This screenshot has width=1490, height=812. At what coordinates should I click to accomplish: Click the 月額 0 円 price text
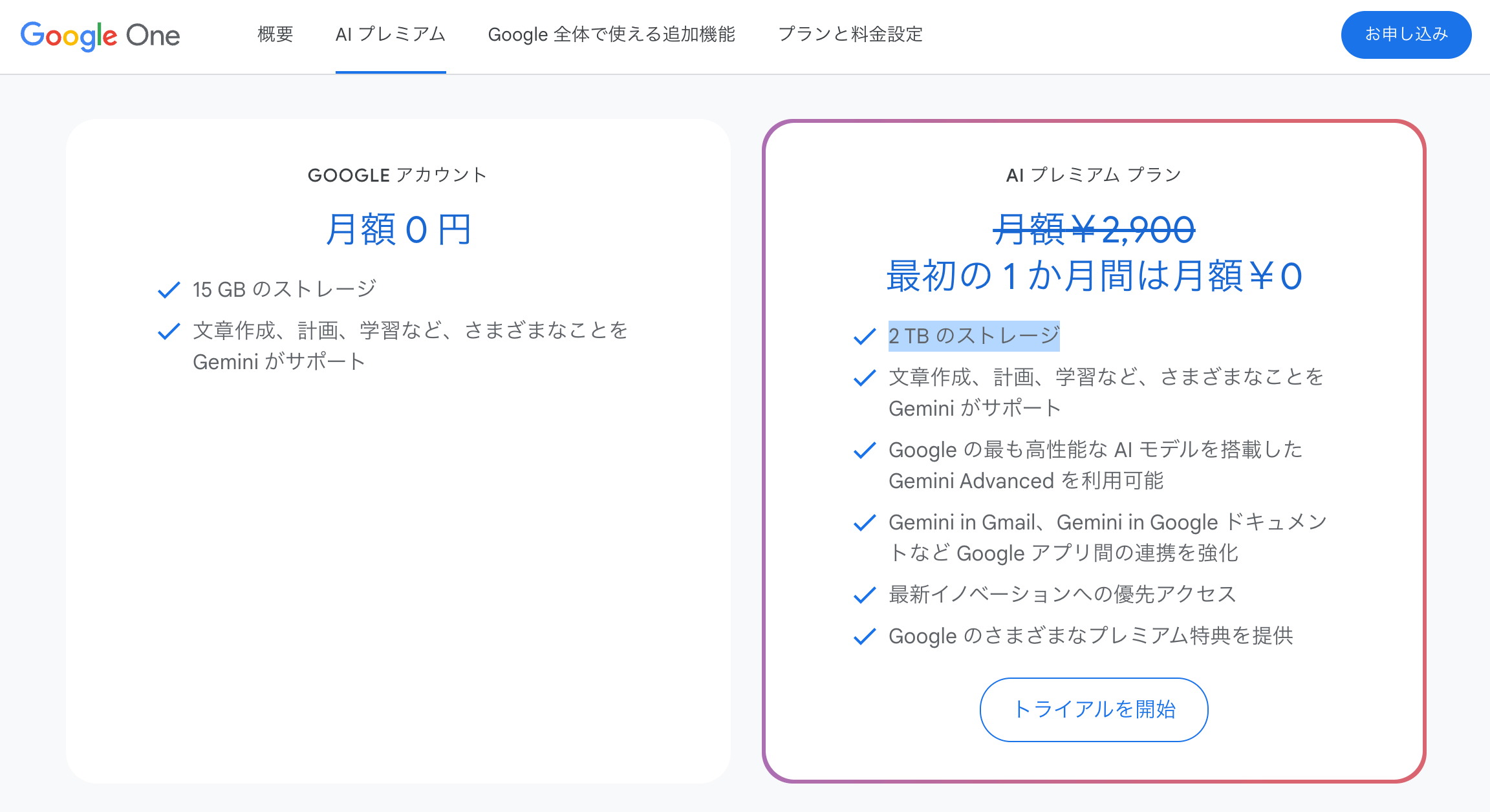pos(398,230)
